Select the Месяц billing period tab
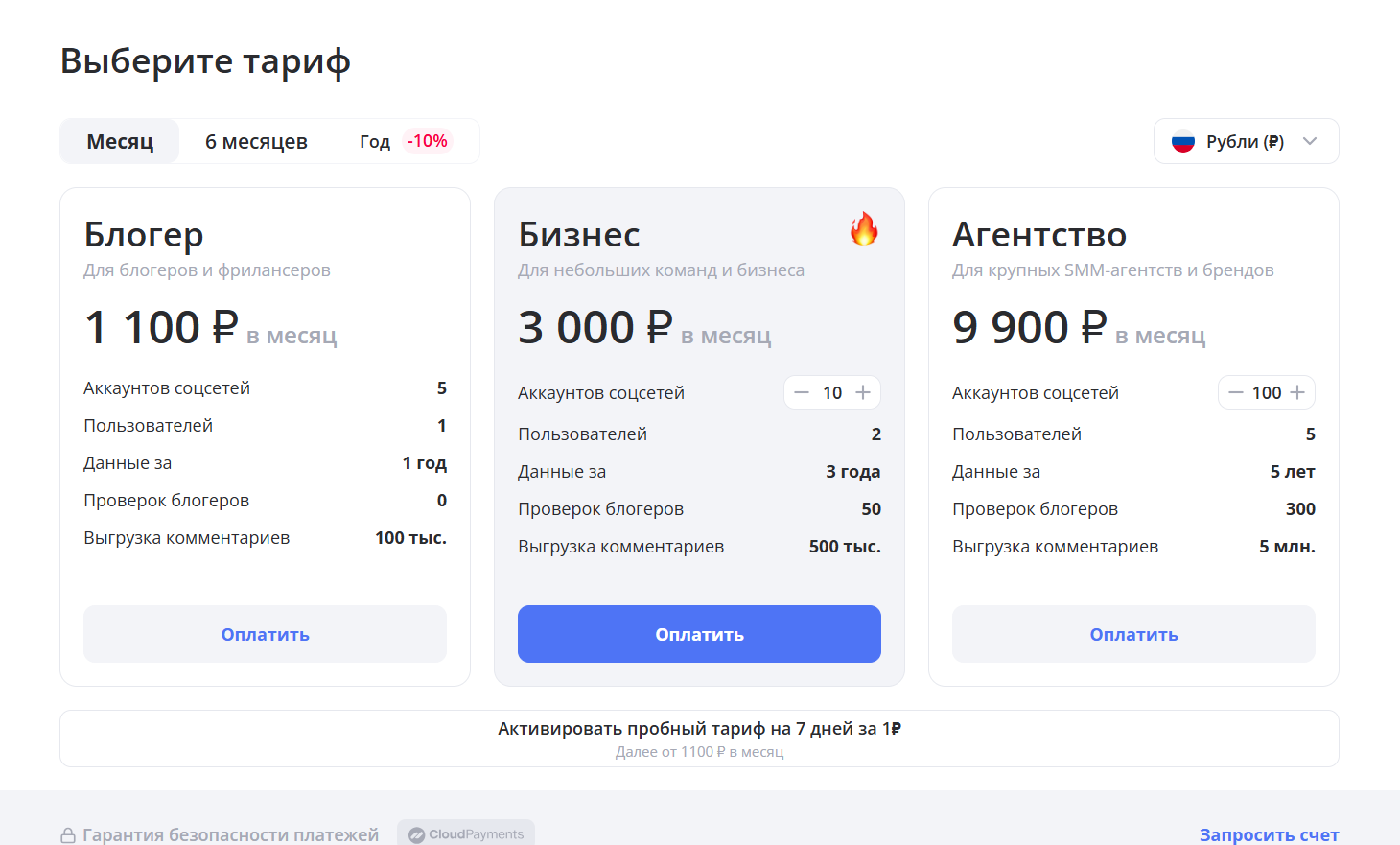The image size is (1400, 845). [x=119, y=141]
